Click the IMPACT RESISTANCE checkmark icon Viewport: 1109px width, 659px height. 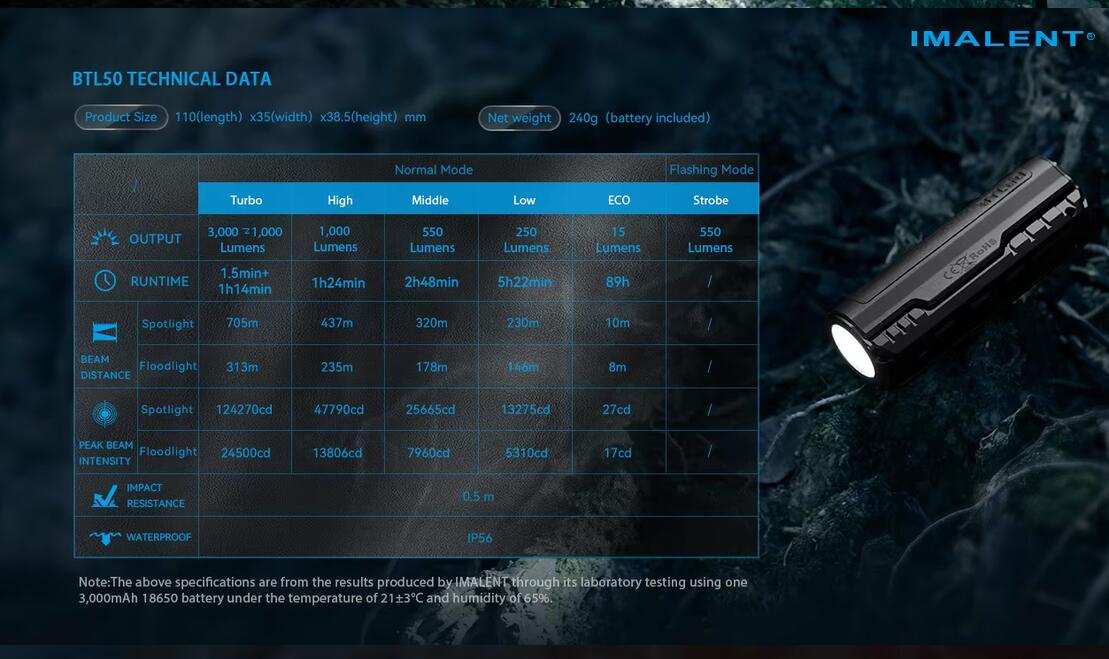point(105,496)
